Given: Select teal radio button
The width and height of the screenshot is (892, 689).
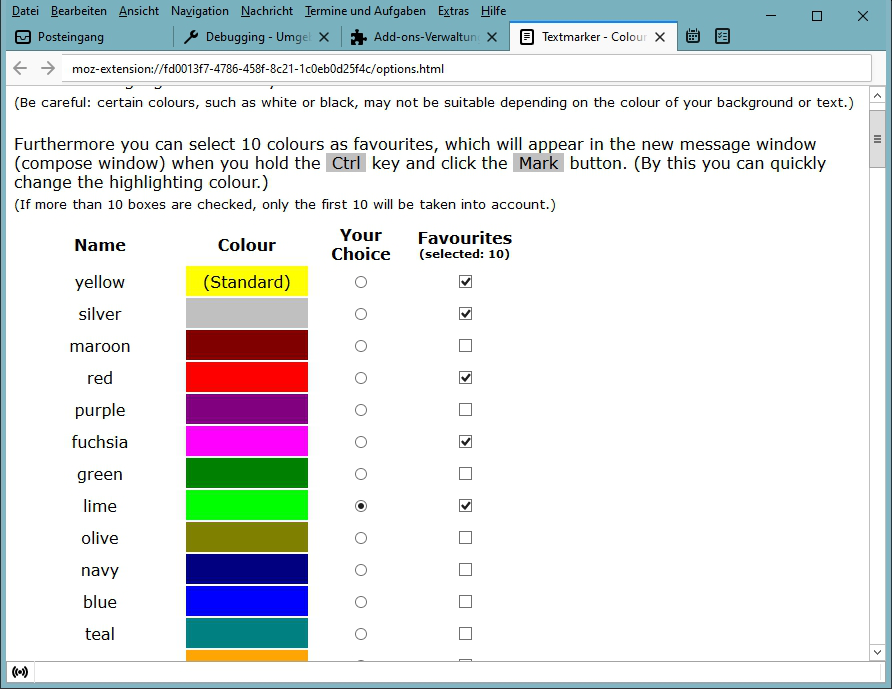Looking at the screenshot, I should click(x=361, y=634).
